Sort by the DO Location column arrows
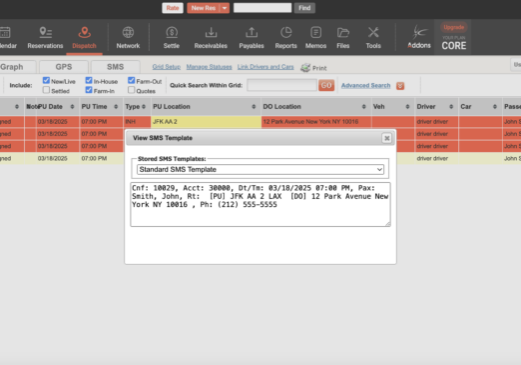The height and width of the screenshot is (365, 521). point(364,107)
